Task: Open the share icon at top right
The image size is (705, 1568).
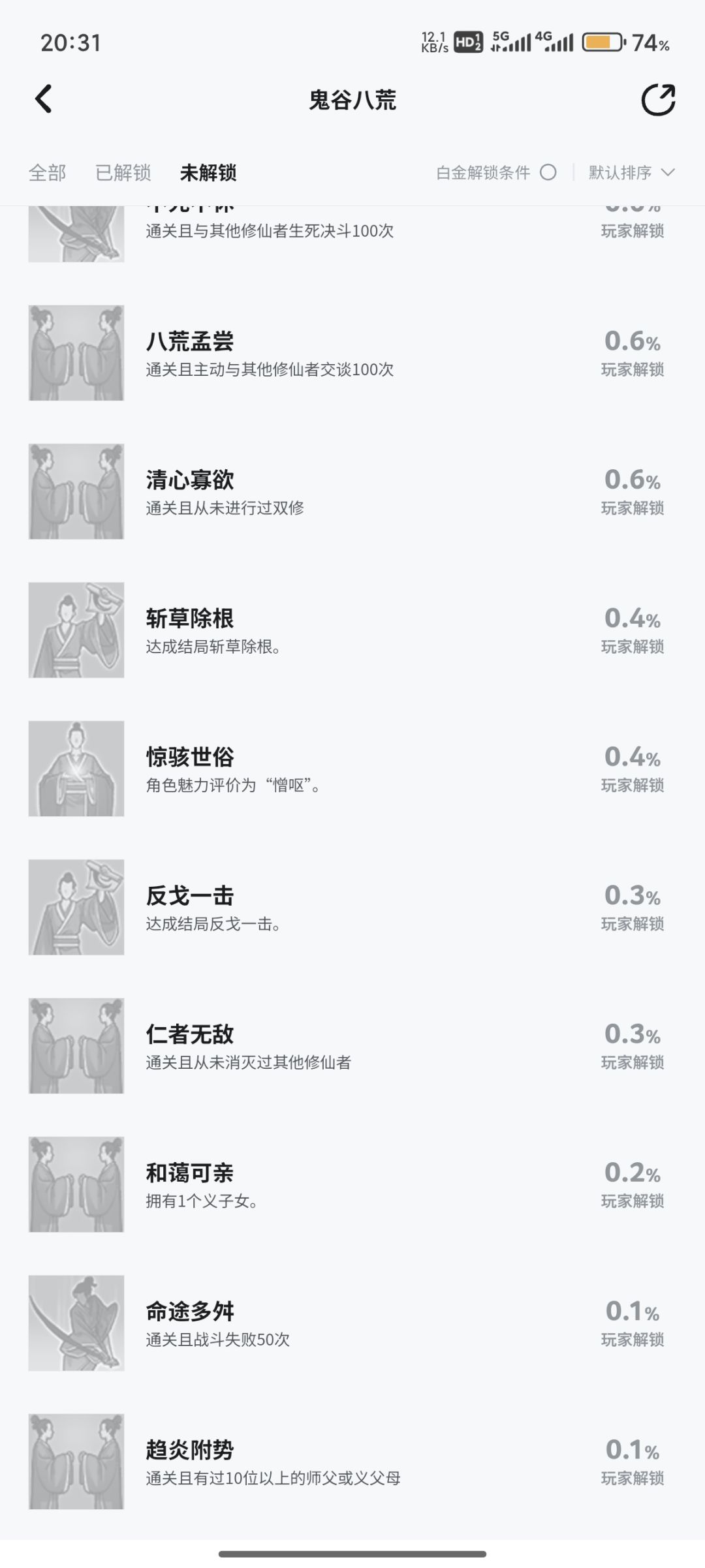Action: tap(658, 100)
